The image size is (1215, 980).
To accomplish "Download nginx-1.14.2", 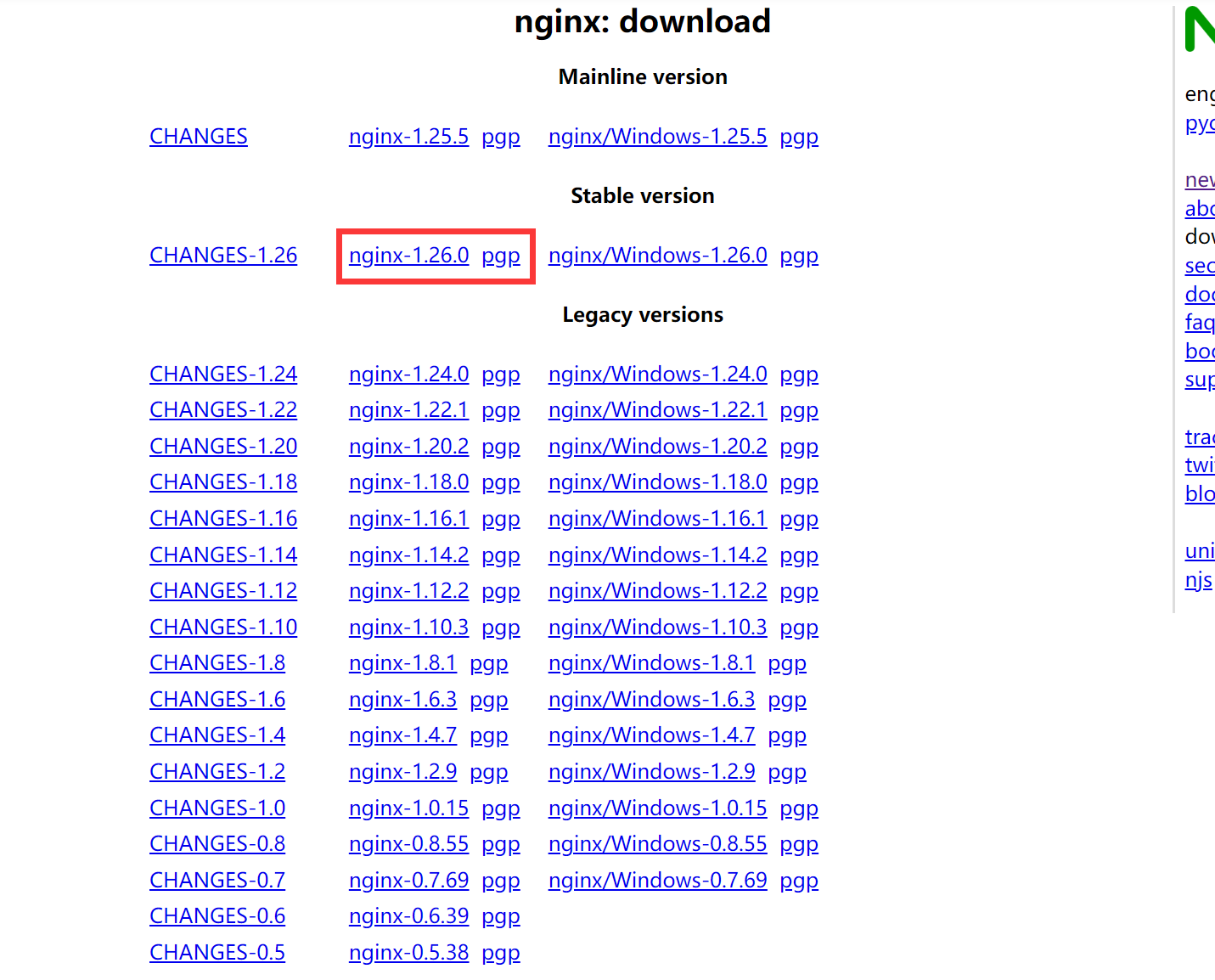I will (x=408, y=555).
